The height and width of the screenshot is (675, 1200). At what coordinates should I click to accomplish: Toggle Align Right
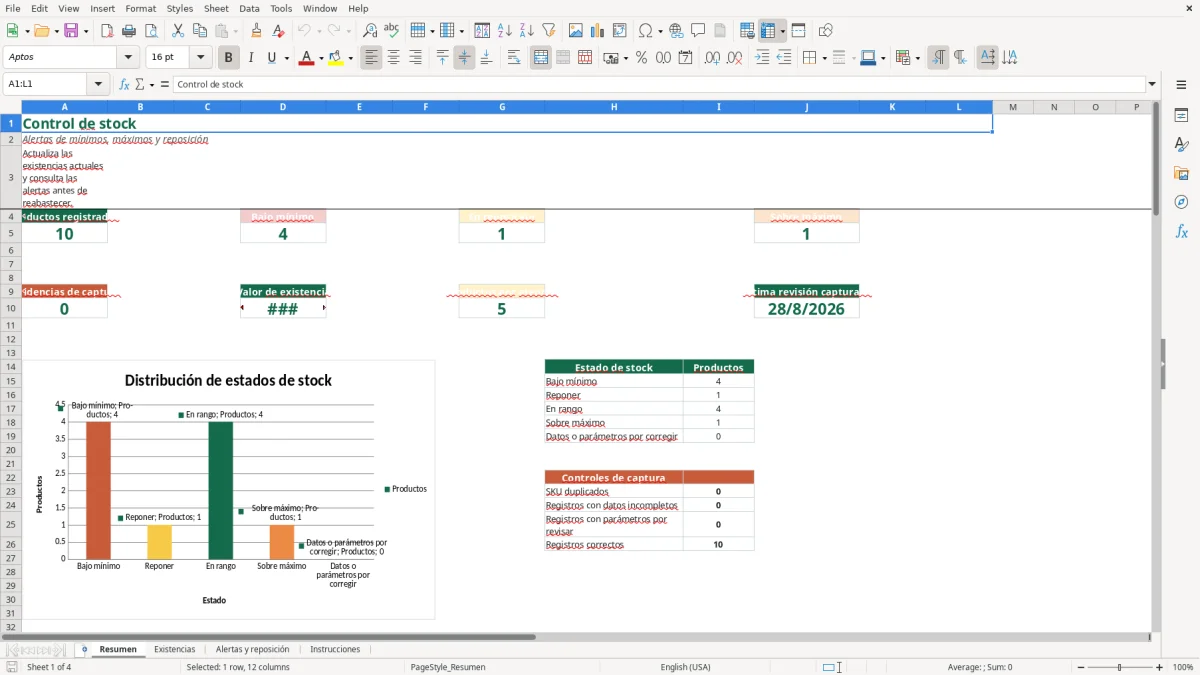click(x=415, y=58)
